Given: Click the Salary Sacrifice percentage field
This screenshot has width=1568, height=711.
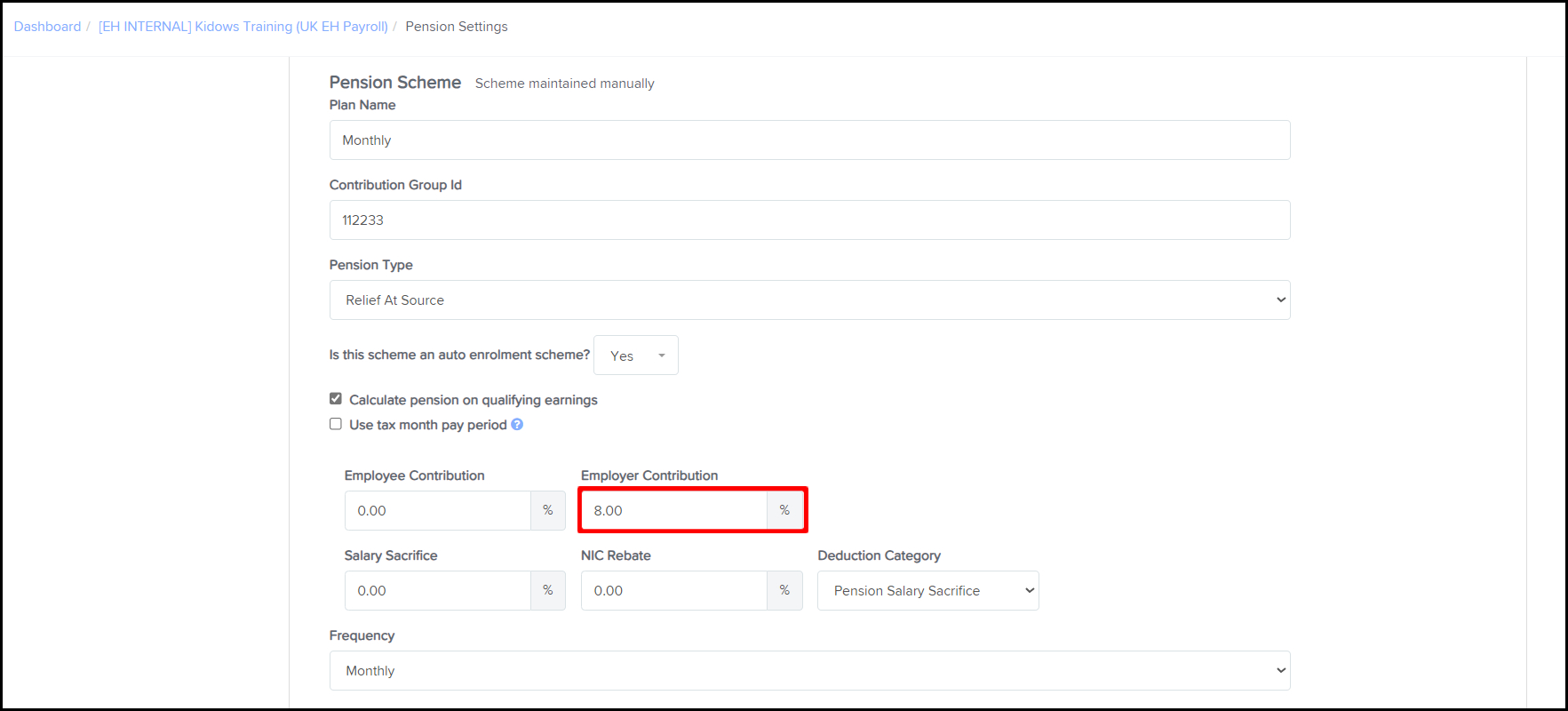Looking at the screenshot, I should coord(438,591).
